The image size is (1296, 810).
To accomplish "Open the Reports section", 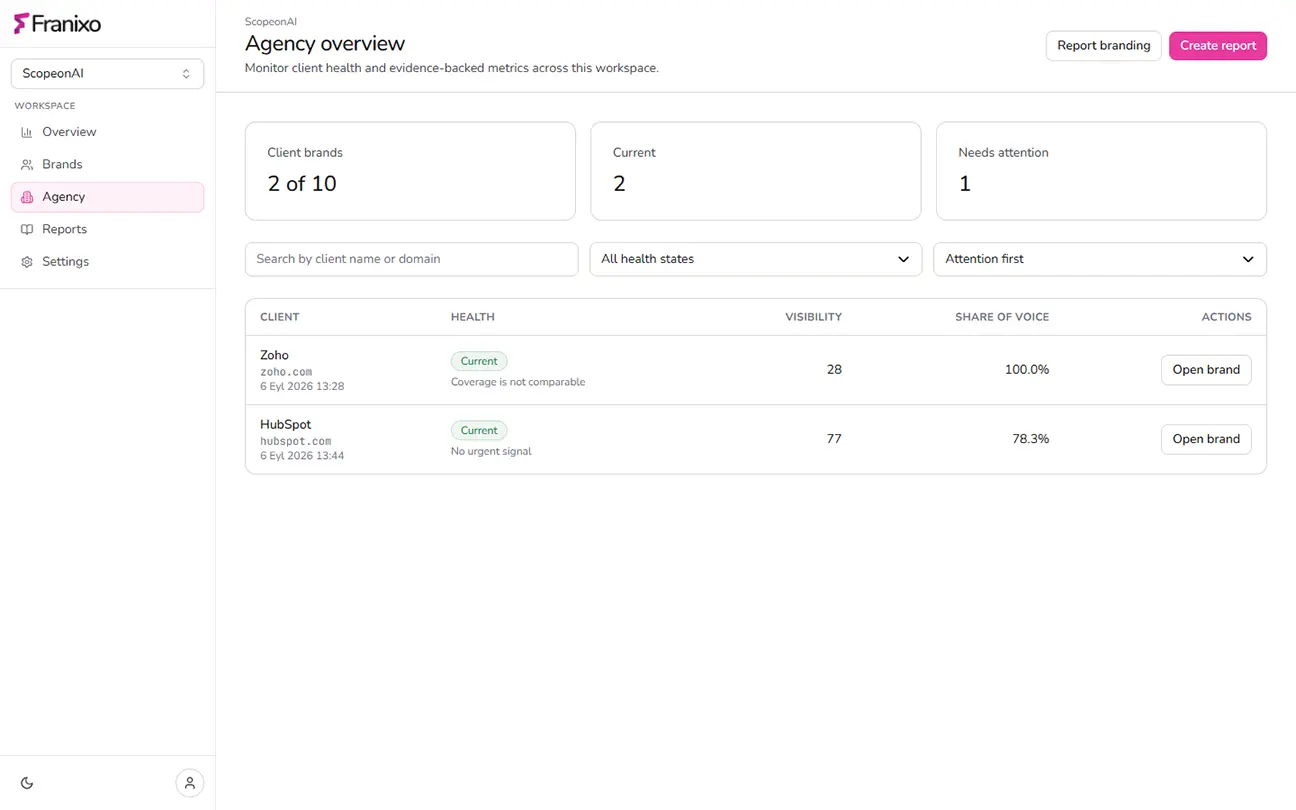I will [x=107, y=229].
